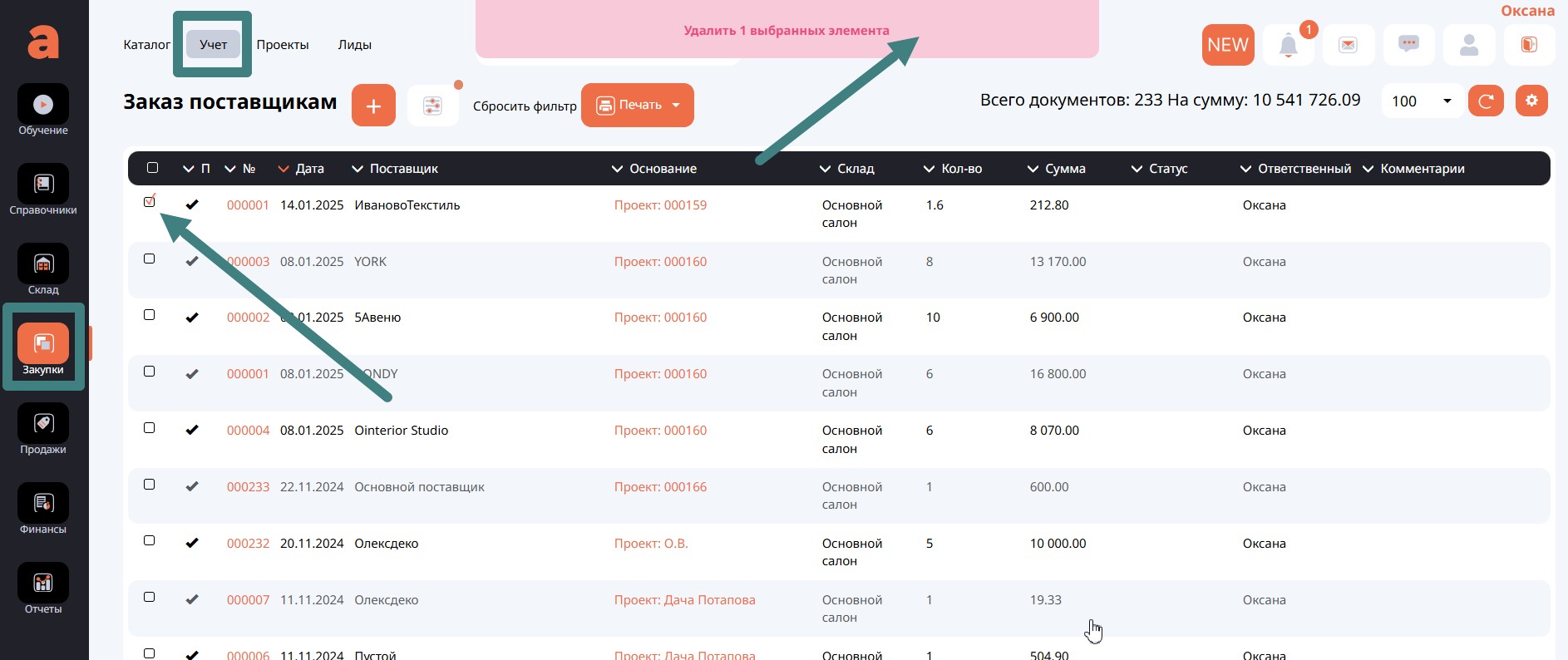Viewport: 1568px width, 660px height.
Task: Open the Проект: 000159 link
Action: 660,205
